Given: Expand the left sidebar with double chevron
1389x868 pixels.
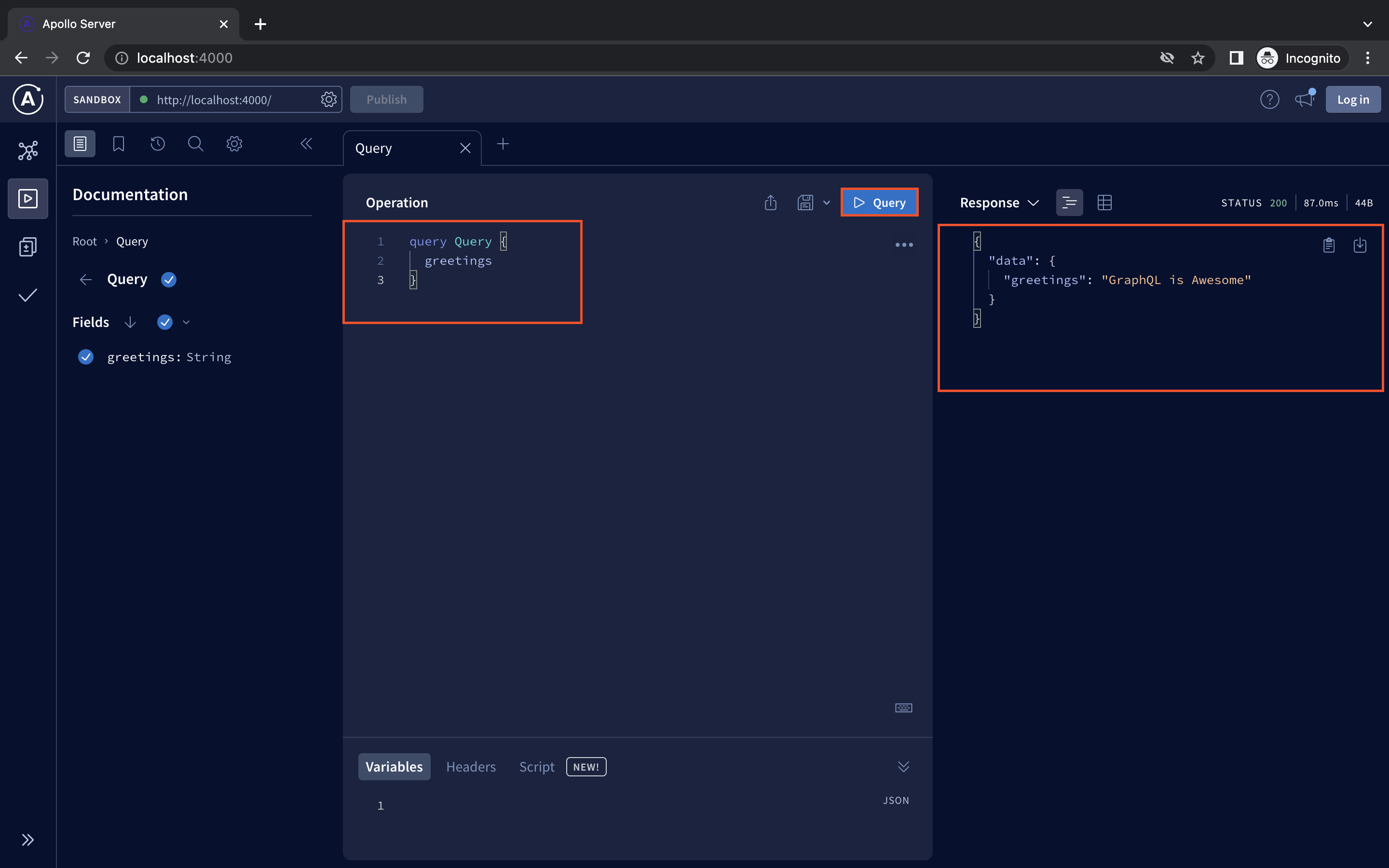Looking at the screenshot, I should (x=27, y=840).
